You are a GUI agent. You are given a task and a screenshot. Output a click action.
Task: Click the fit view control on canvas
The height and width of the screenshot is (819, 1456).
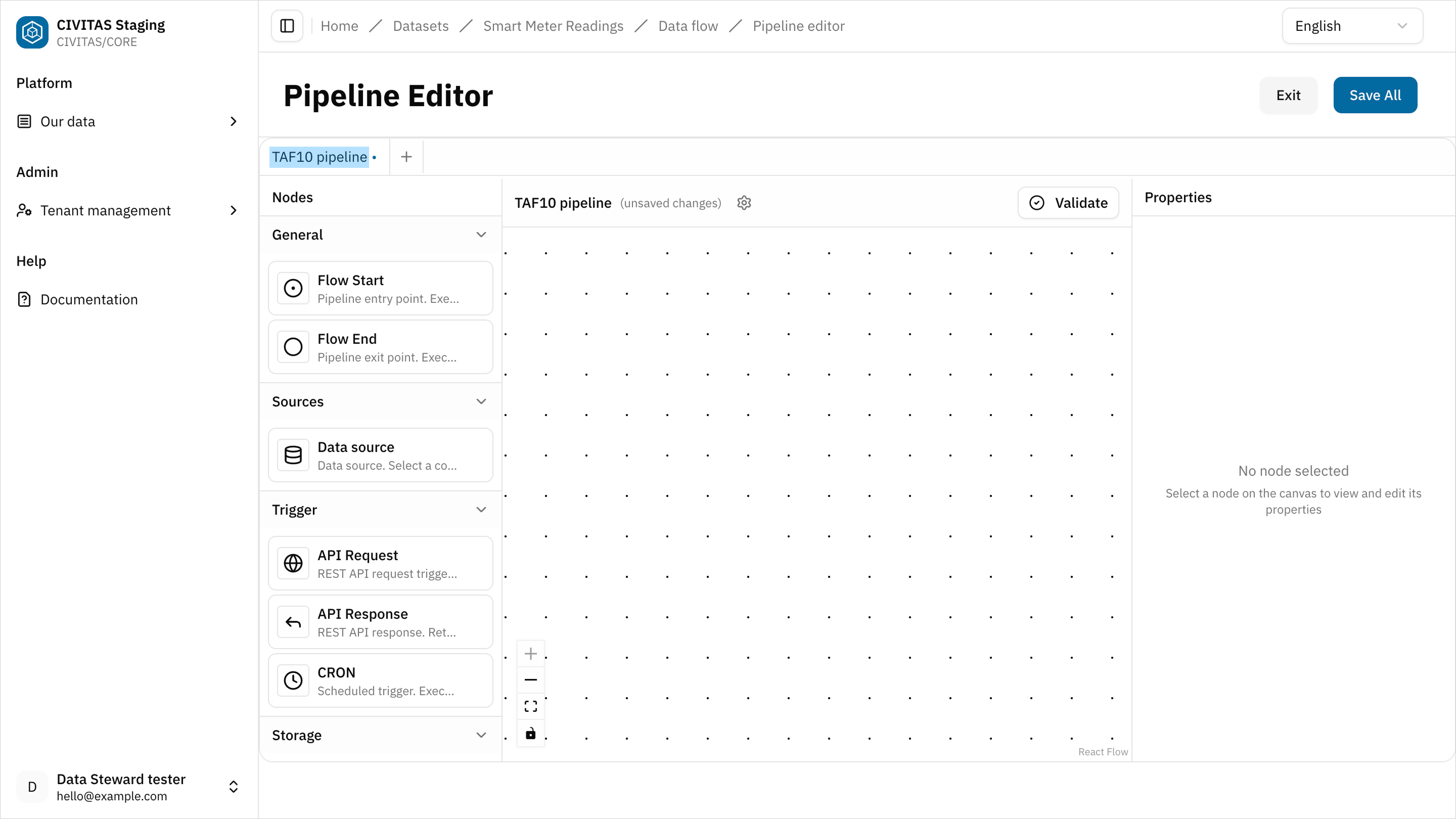[530, 706]
